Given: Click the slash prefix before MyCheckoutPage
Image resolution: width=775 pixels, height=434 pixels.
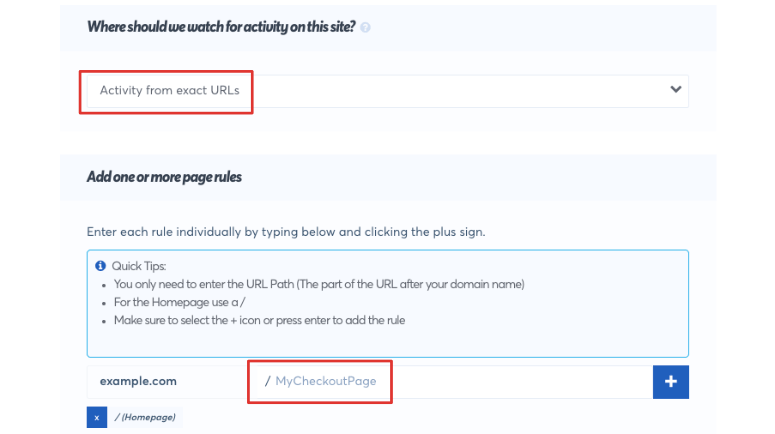Looking at the screenshot, I should [x=267, y=381].
